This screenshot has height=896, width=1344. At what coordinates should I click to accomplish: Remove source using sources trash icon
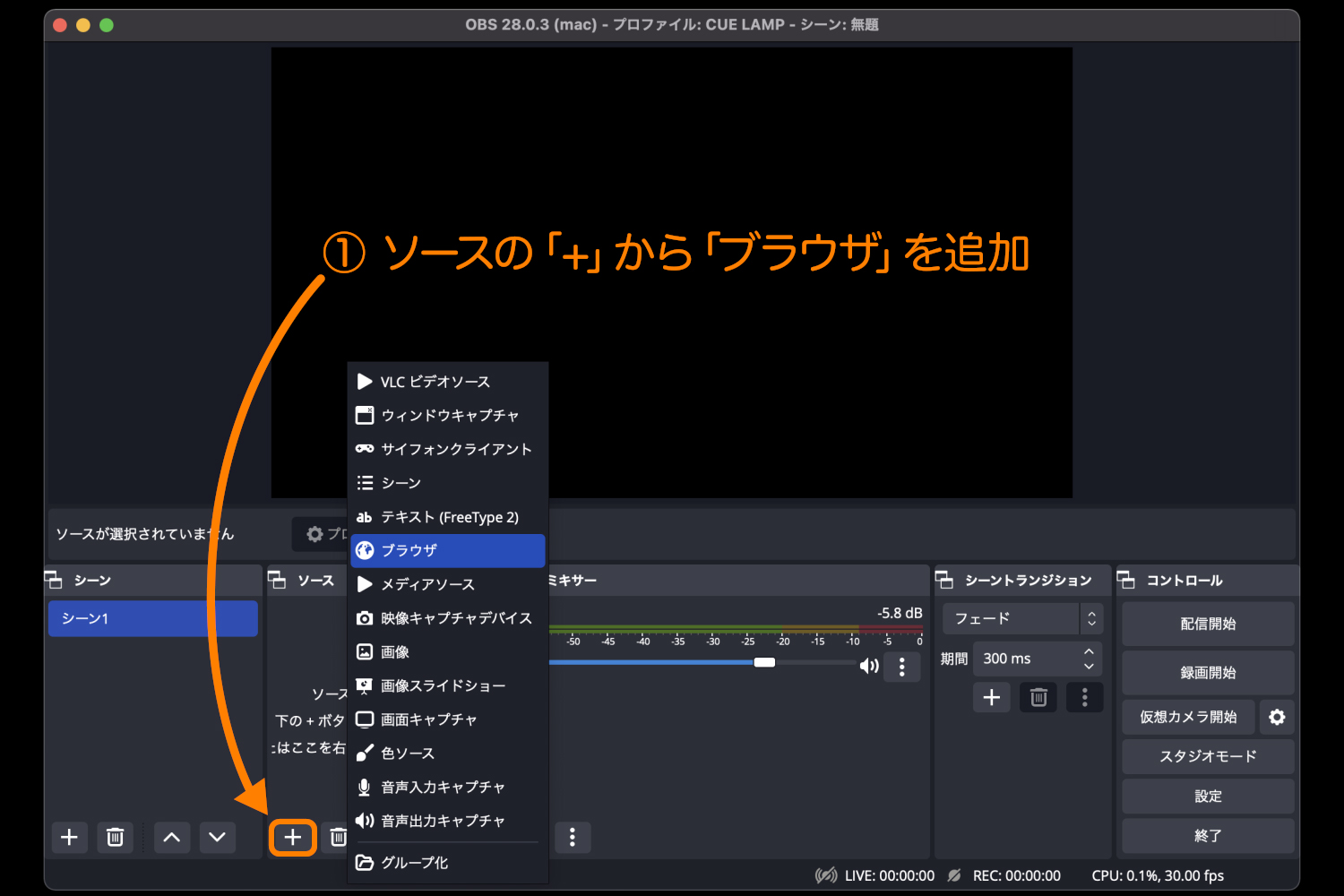point(338,837)
